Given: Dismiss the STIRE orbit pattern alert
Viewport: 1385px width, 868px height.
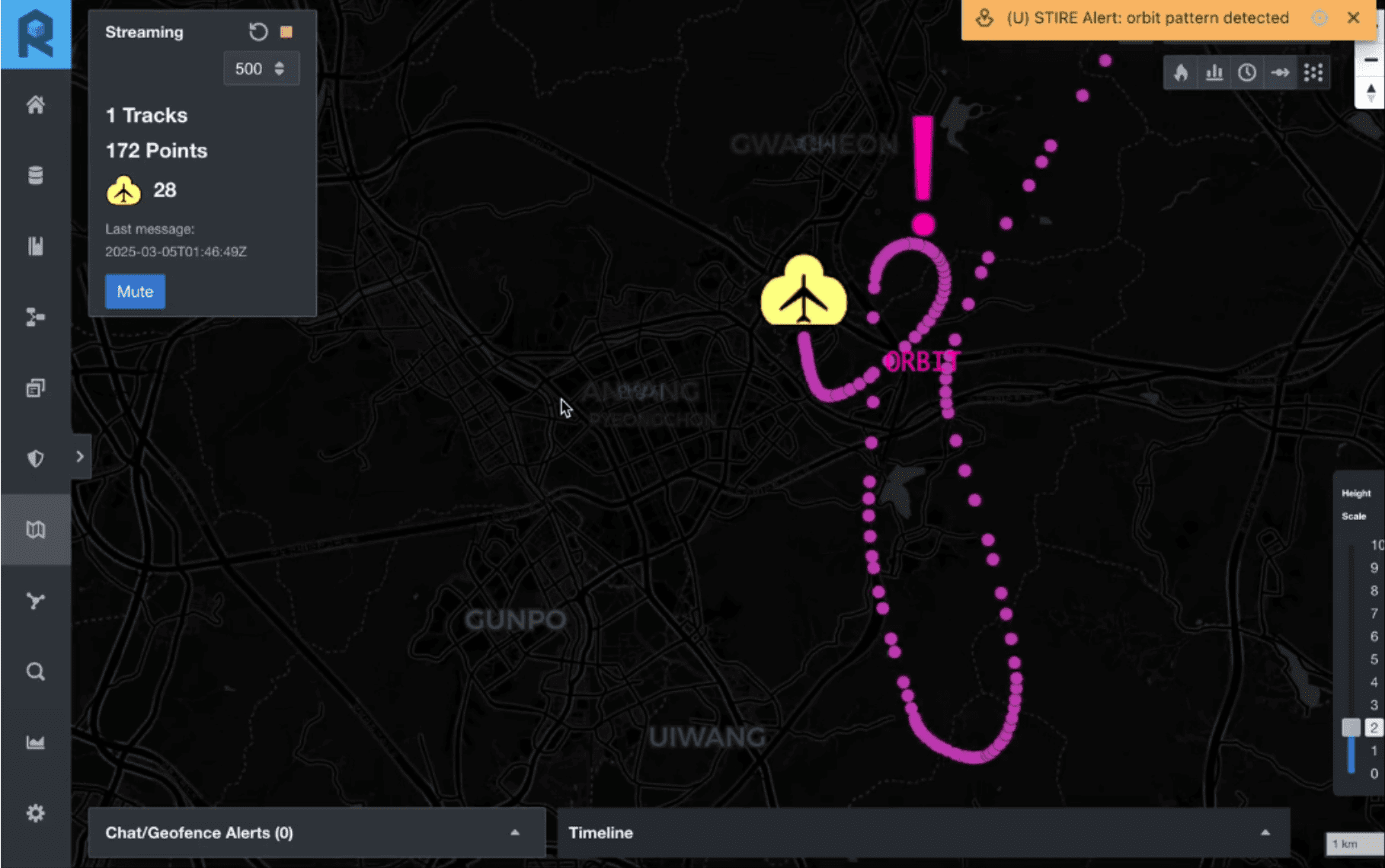Looking at the screenshot, I should click(1353, 18).
